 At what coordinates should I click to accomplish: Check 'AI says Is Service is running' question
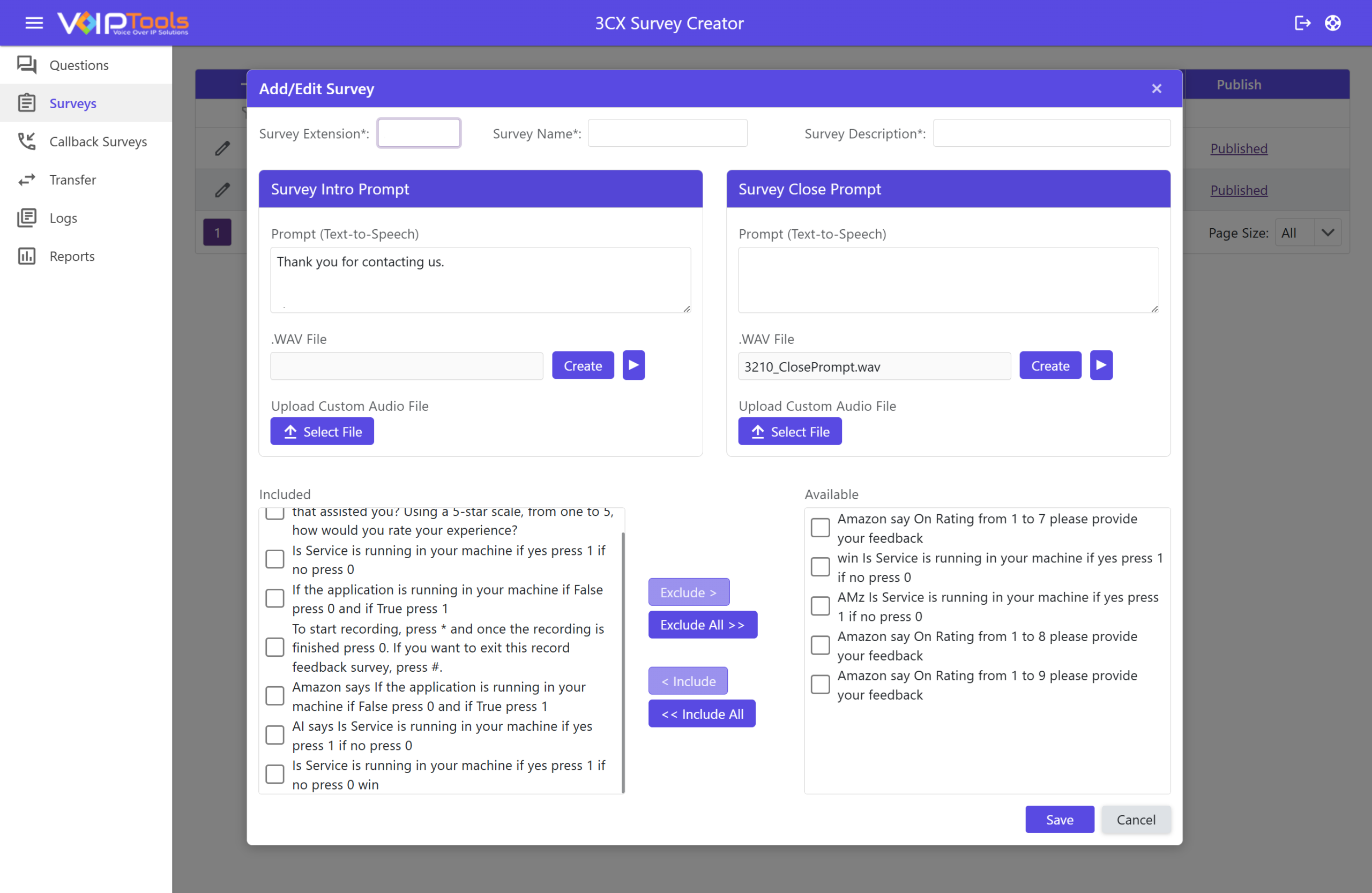(275, 735)
